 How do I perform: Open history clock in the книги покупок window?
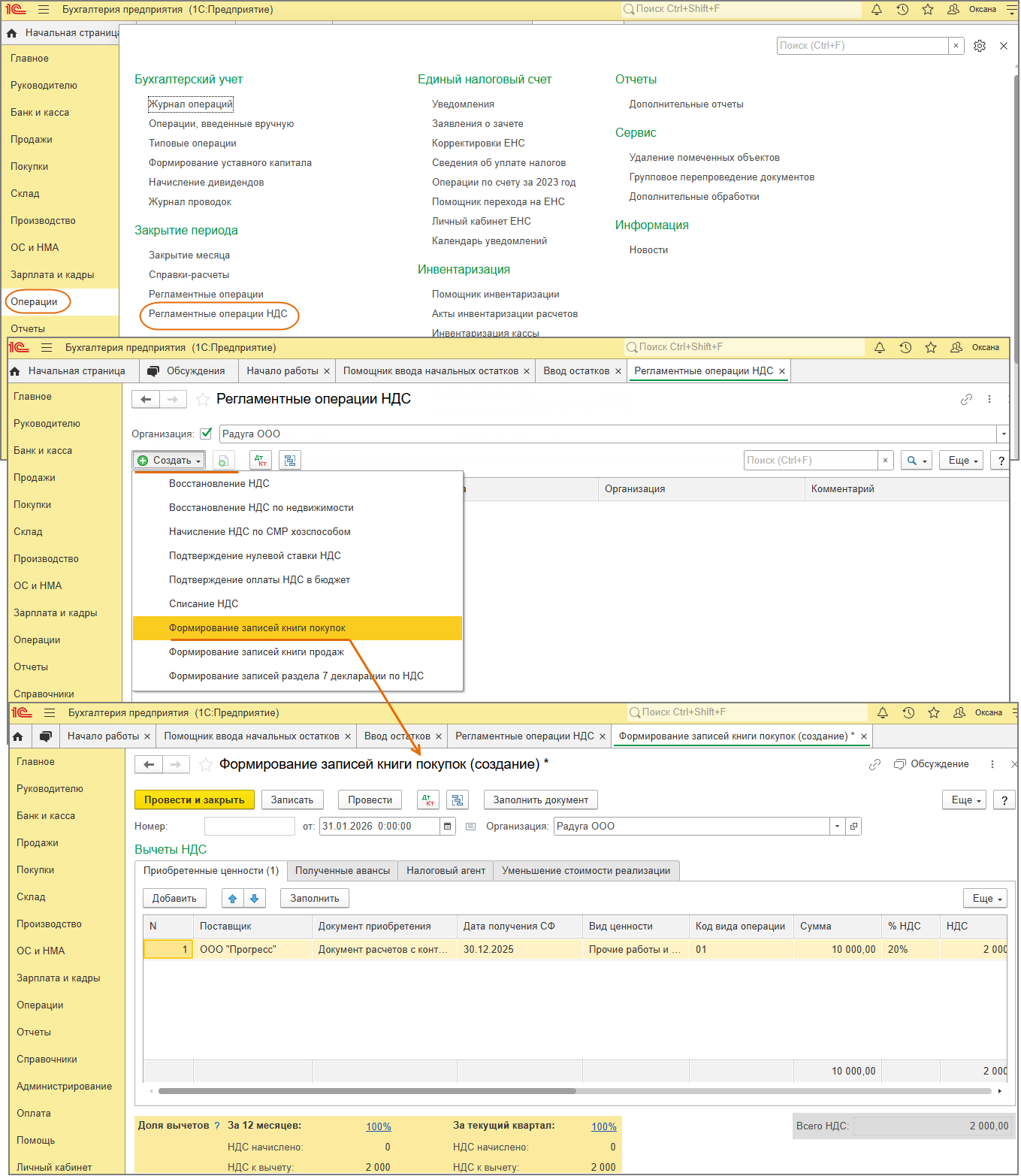908,713
